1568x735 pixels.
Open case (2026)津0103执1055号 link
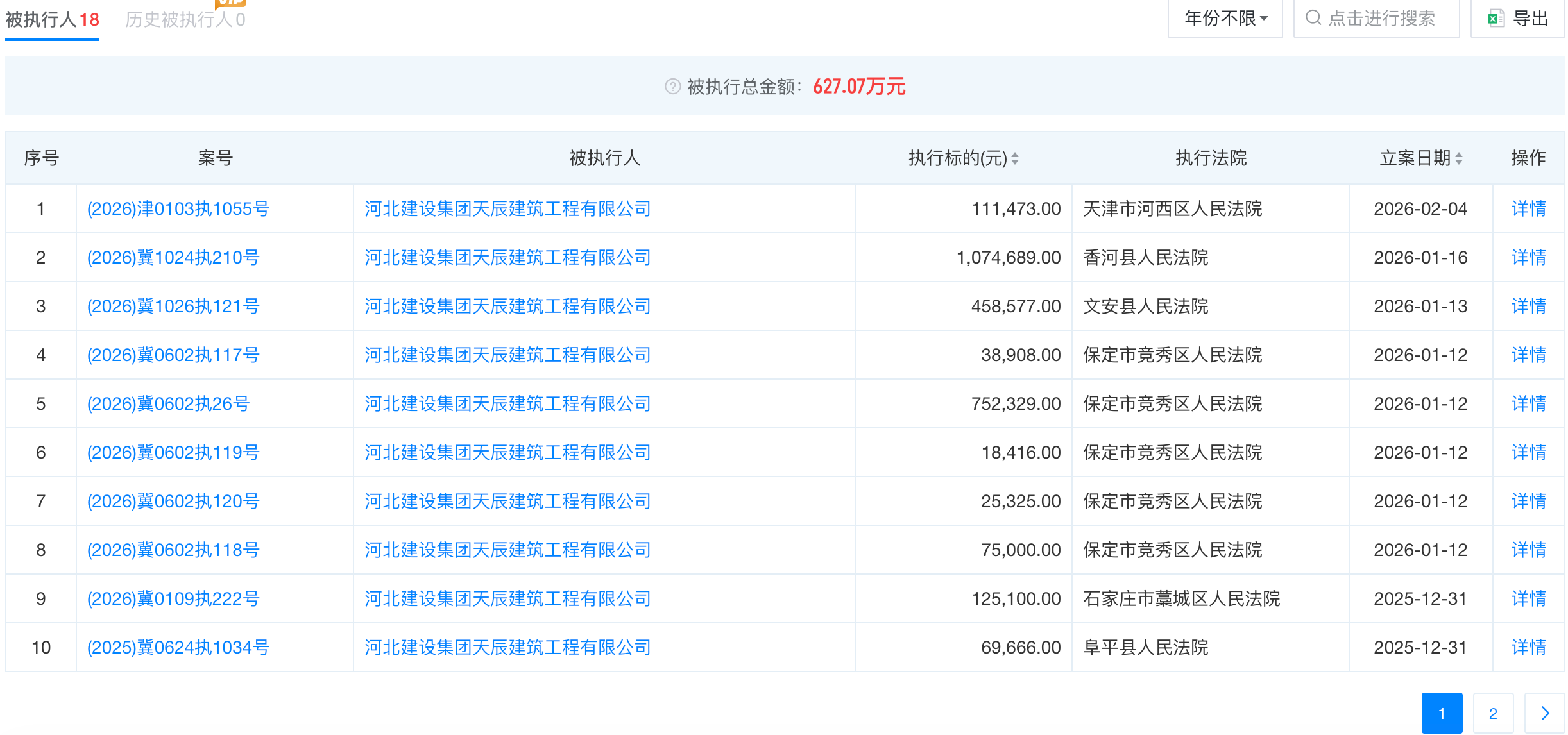[x=178, y=209]
